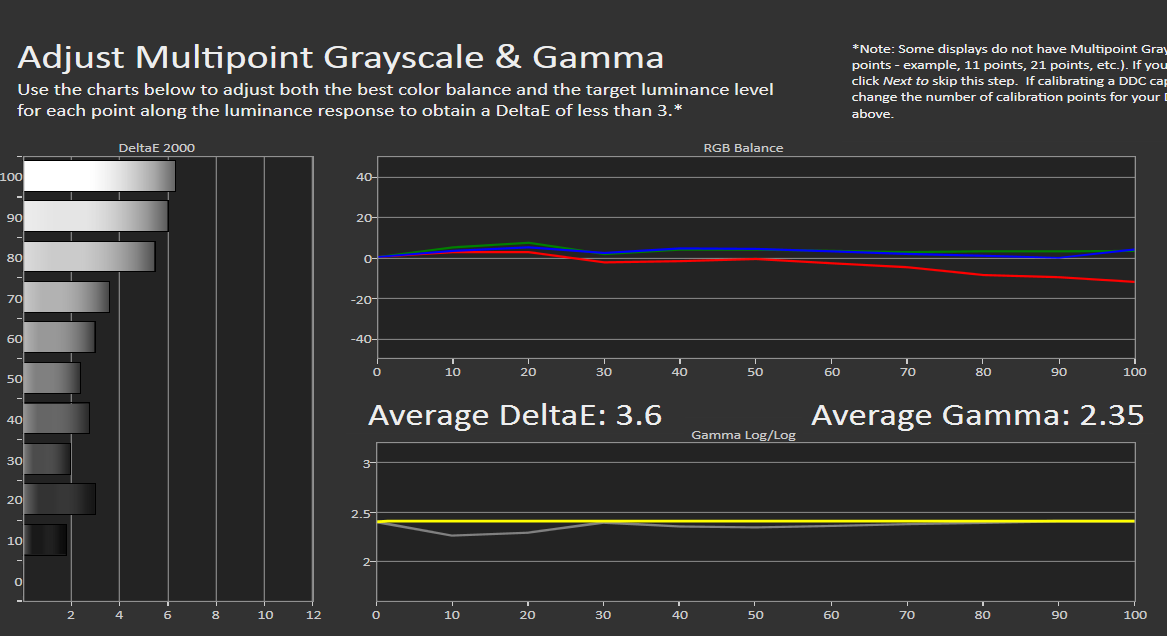The width and height of the screenshot is (1167, 636).
Task: Select the 20% grayscale bar
Action: pos(59,499)
